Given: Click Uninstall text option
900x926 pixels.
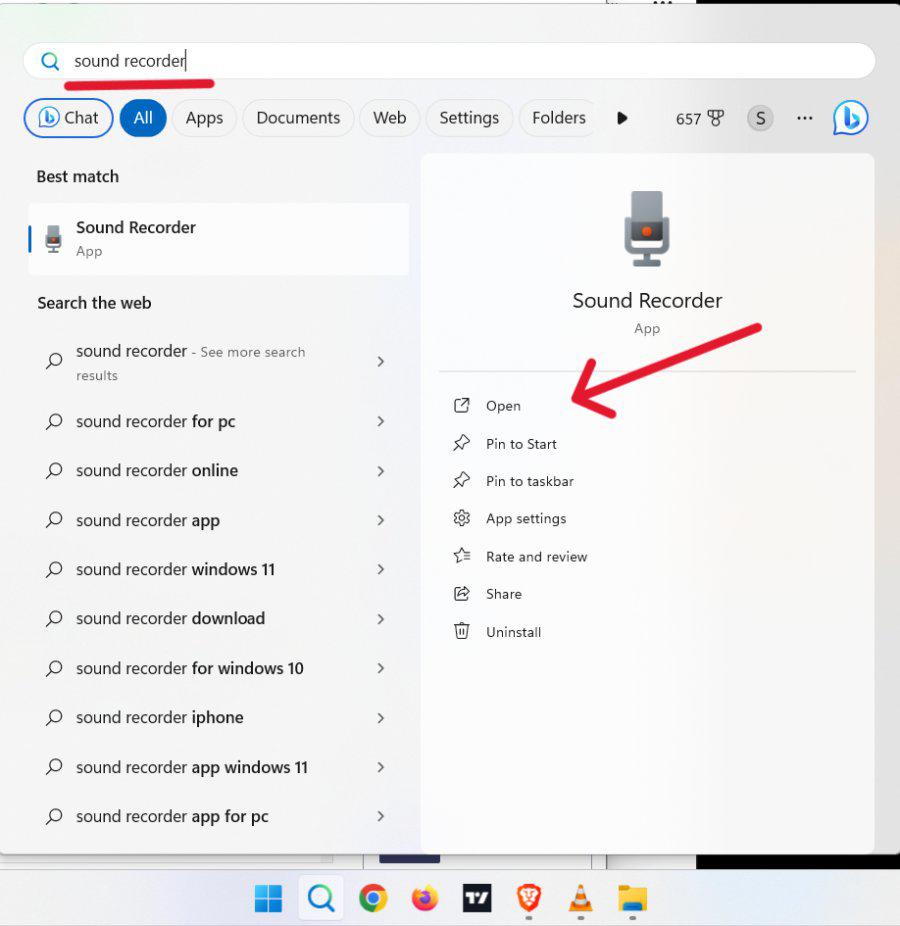Looking at the screenshot, I should tap(513, 632).
